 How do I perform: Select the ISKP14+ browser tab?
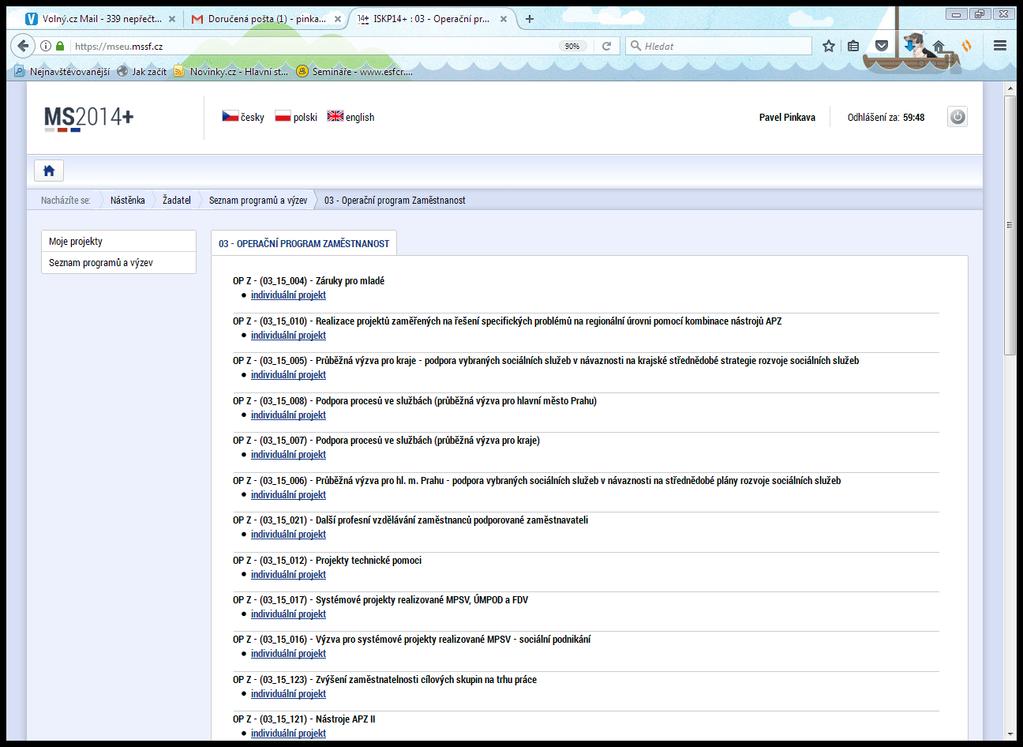[x=432, y=20]
